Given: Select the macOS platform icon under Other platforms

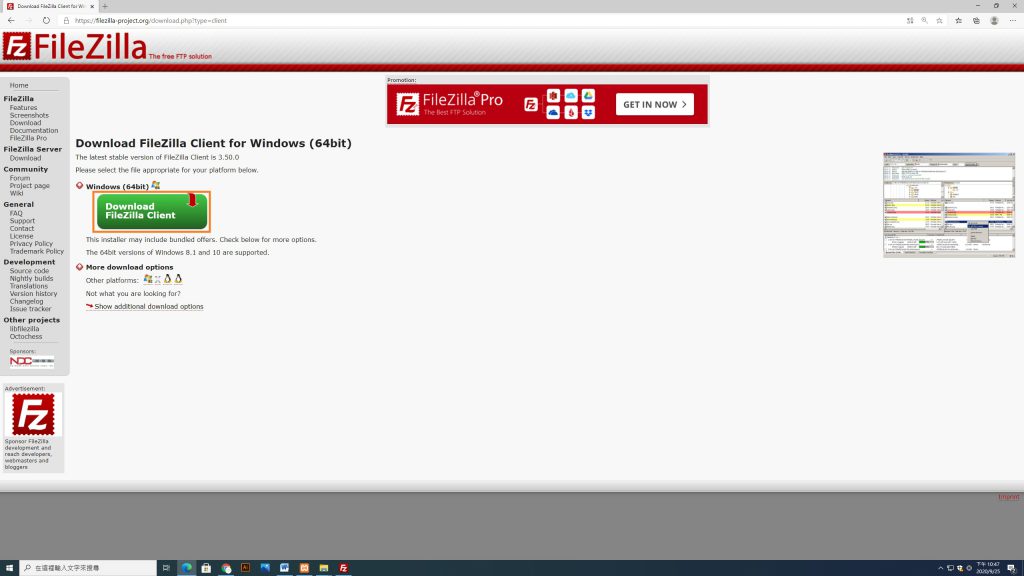Looking at the screenshot, I should coord(158,280).
